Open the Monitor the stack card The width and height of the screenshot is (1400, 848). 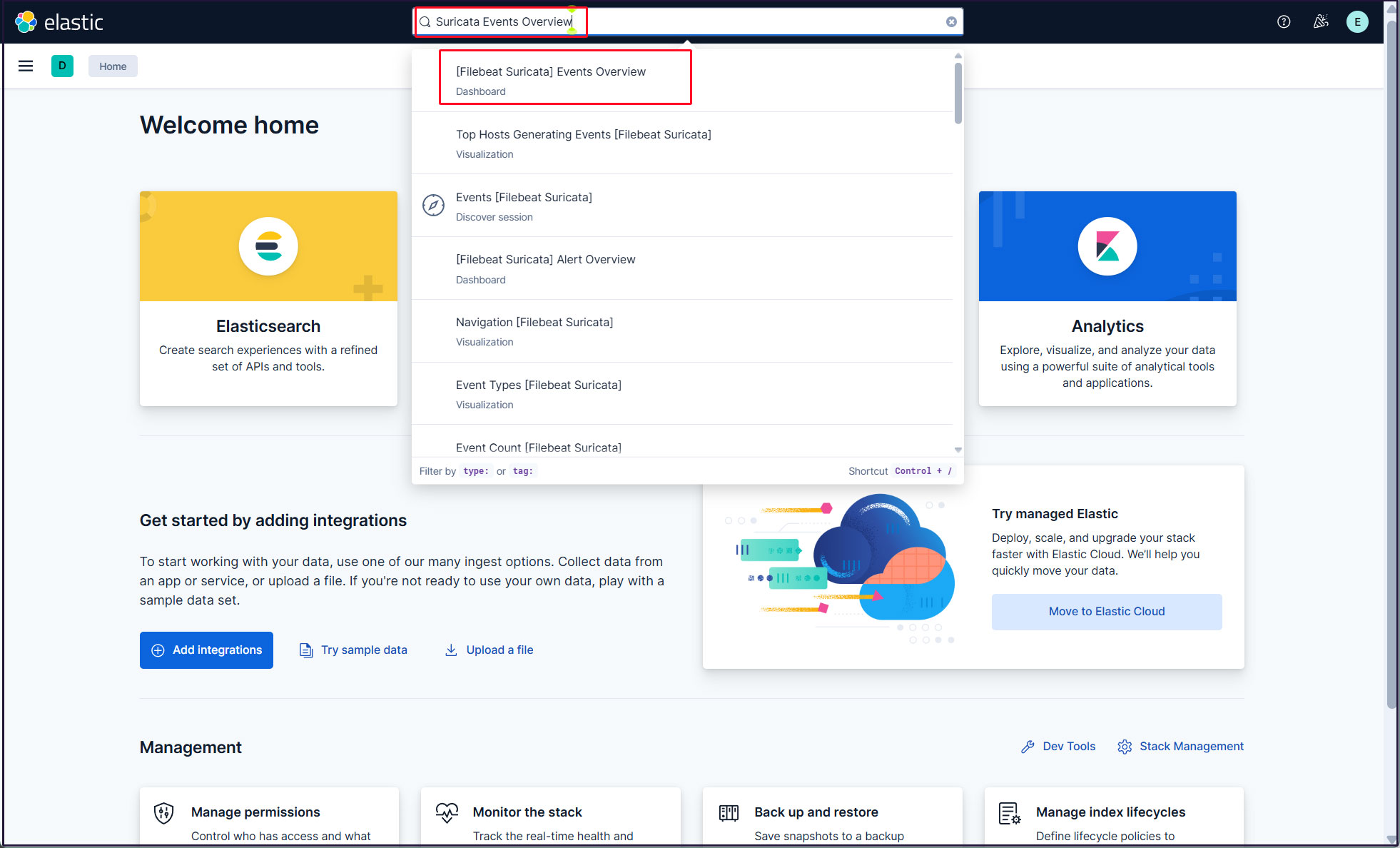[x=551, y=817]
